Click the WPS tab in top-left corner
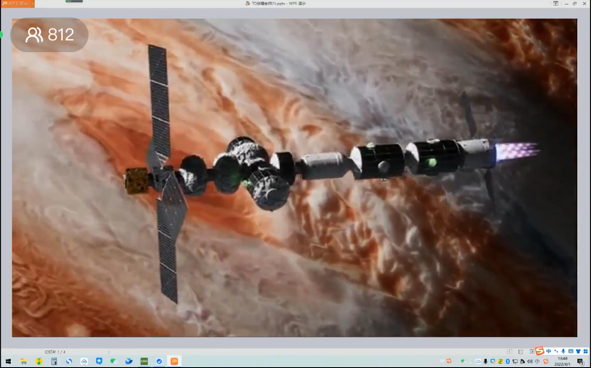 tap(17, 3)
